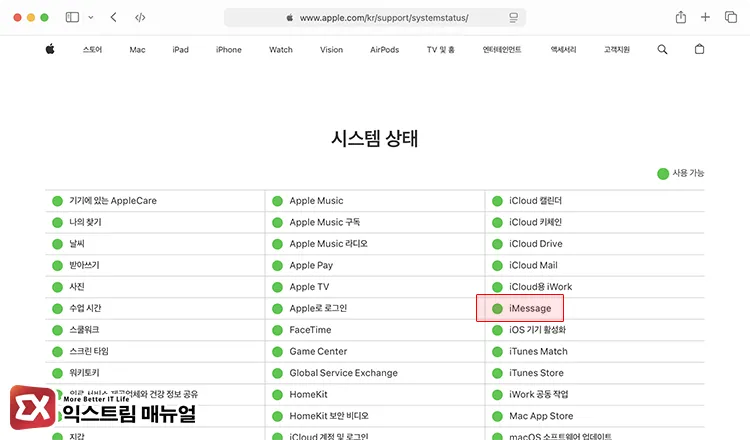Open the 고객지원 navigation item
Image resolution: width=750 pixels, height=440 pixels.
[x=617, y=49]
